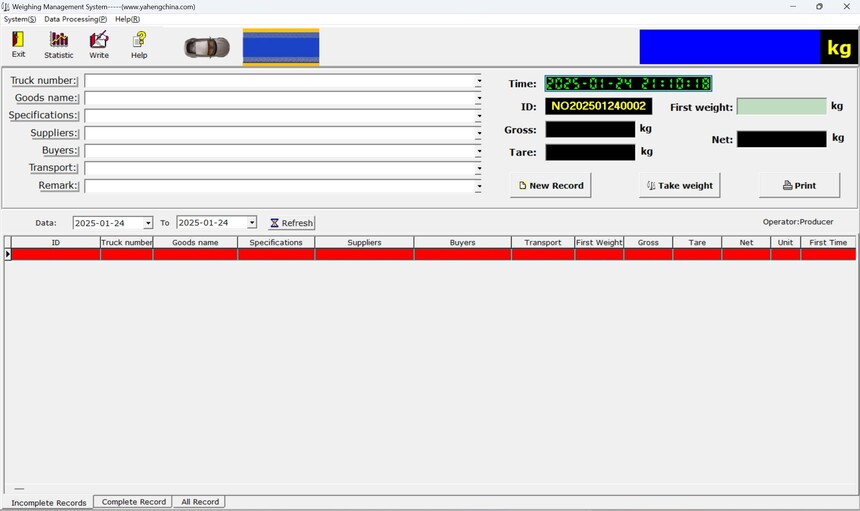Click the blue and yellow striped panel

point(281,47)
